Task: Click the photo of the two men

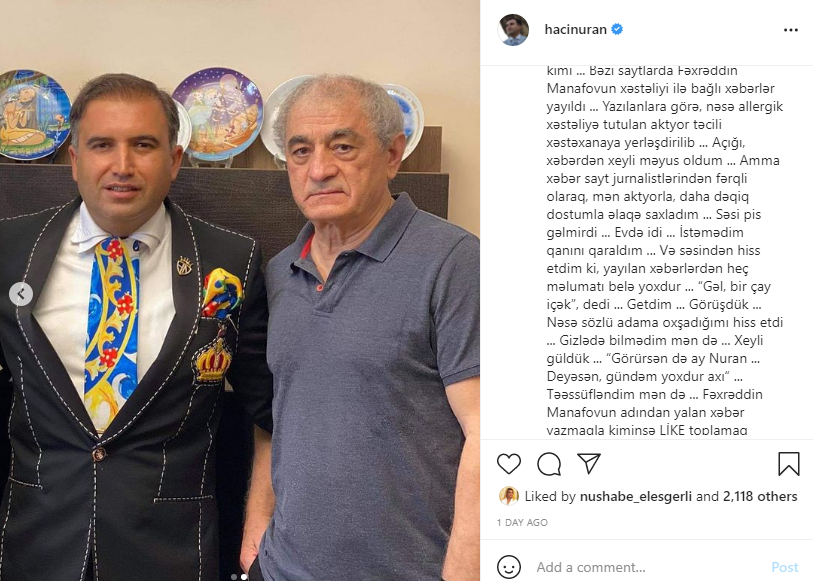Action: click(x=240, y=290)
